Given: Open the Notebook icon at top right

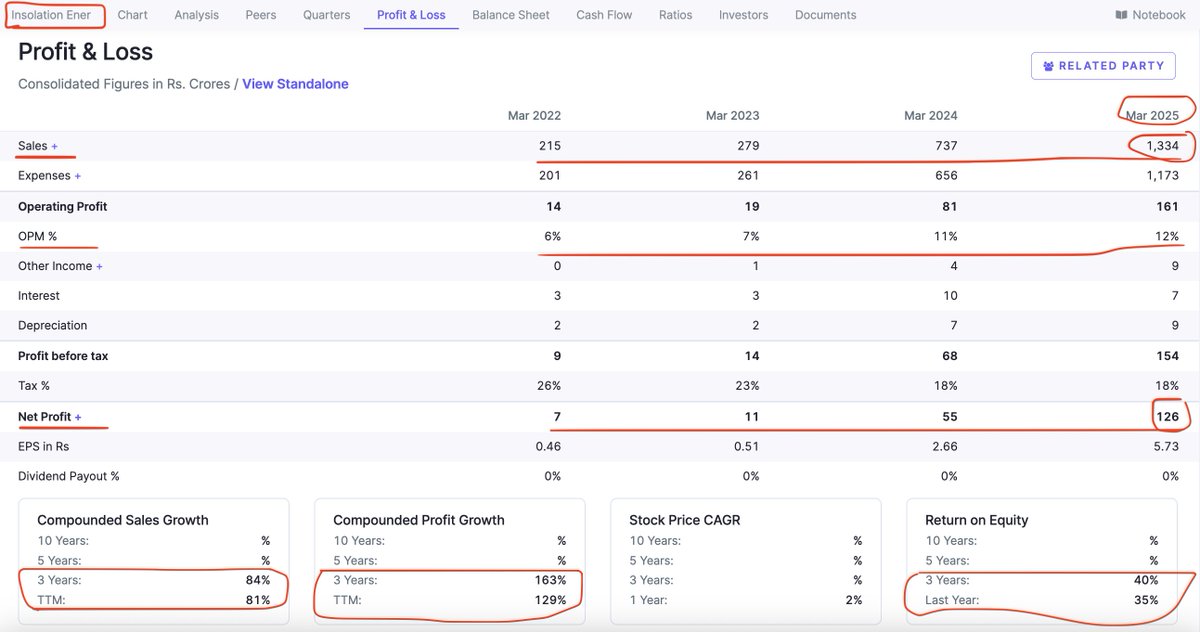Looking at the screenshot, I should pos(1121,15).
